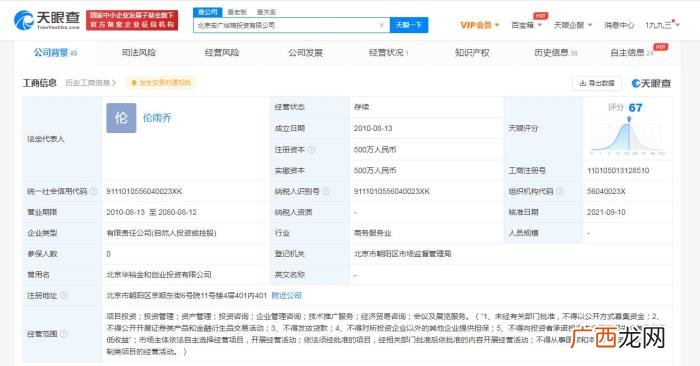Open the Tianyancha logo homepage
The image size is (700, 366).
click(46, 20)
